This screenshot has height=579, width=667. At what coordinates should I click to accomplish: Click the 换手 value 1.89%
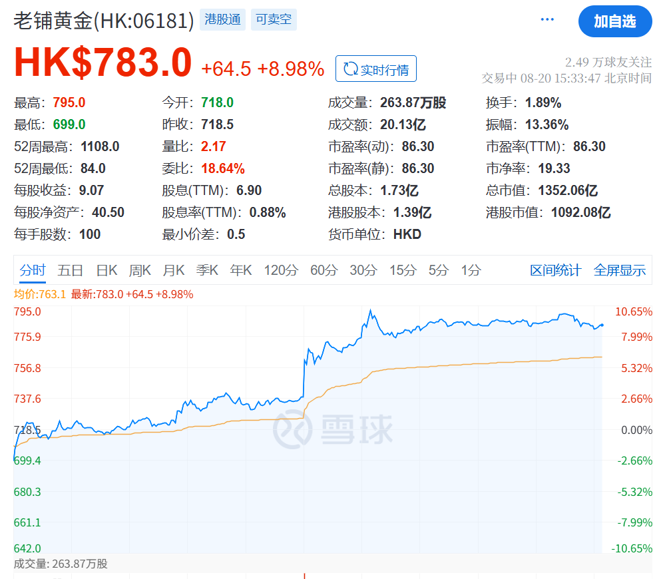(x=543, y=103)
